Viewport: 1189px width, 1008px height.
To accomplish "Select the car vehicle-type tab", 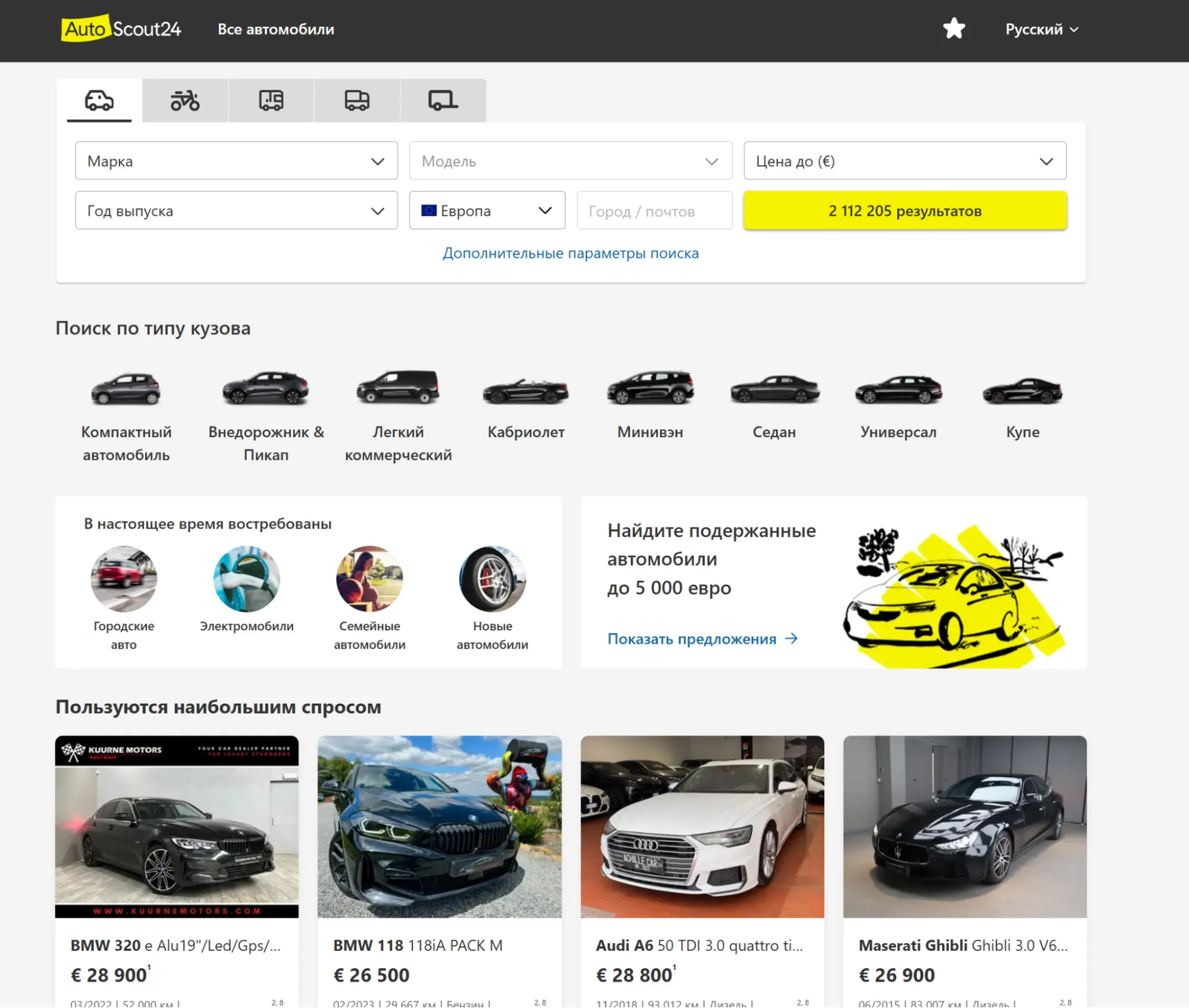I will [x=99, y=101].
